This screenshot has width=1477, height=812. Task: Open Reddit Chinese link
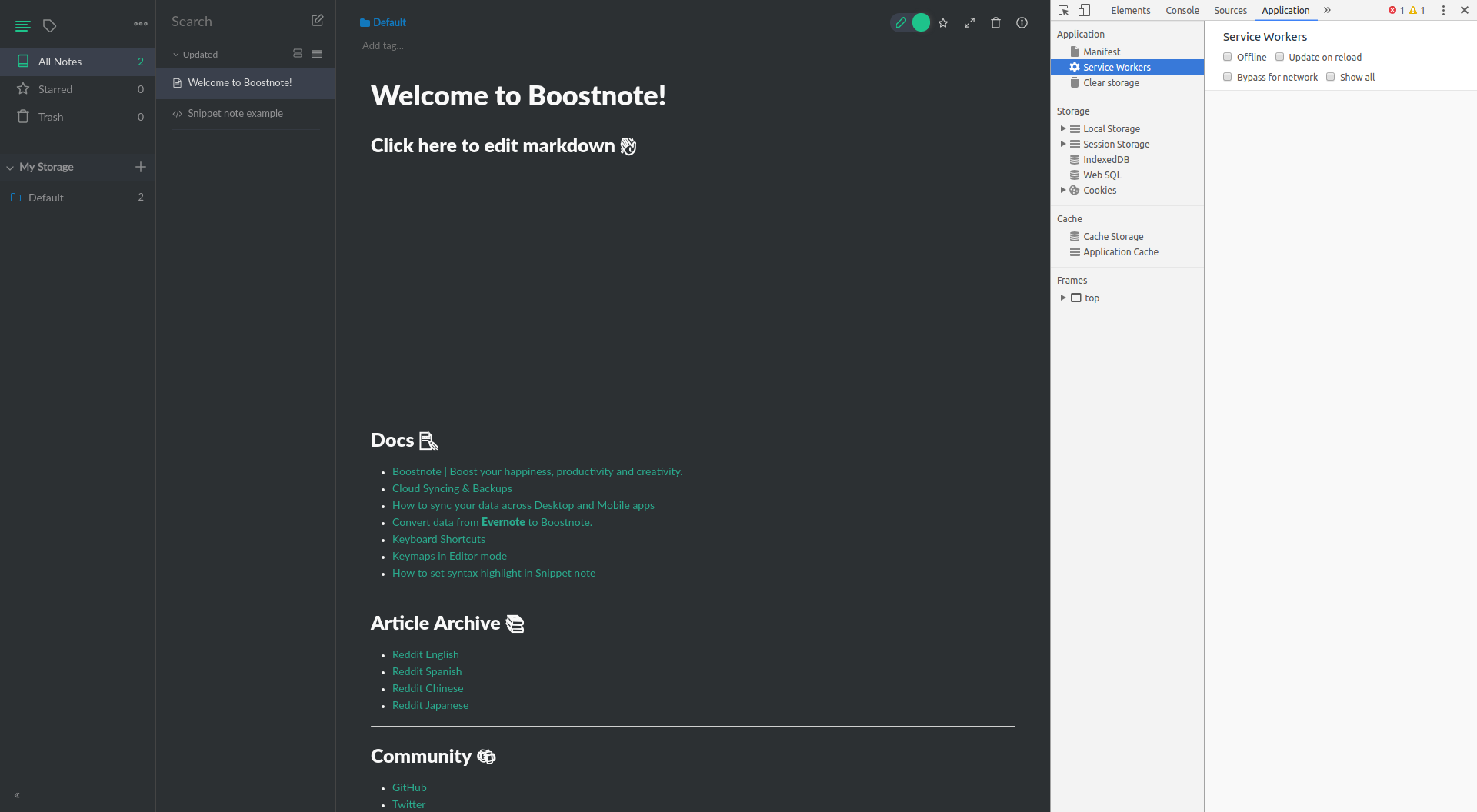pos(428,688)
